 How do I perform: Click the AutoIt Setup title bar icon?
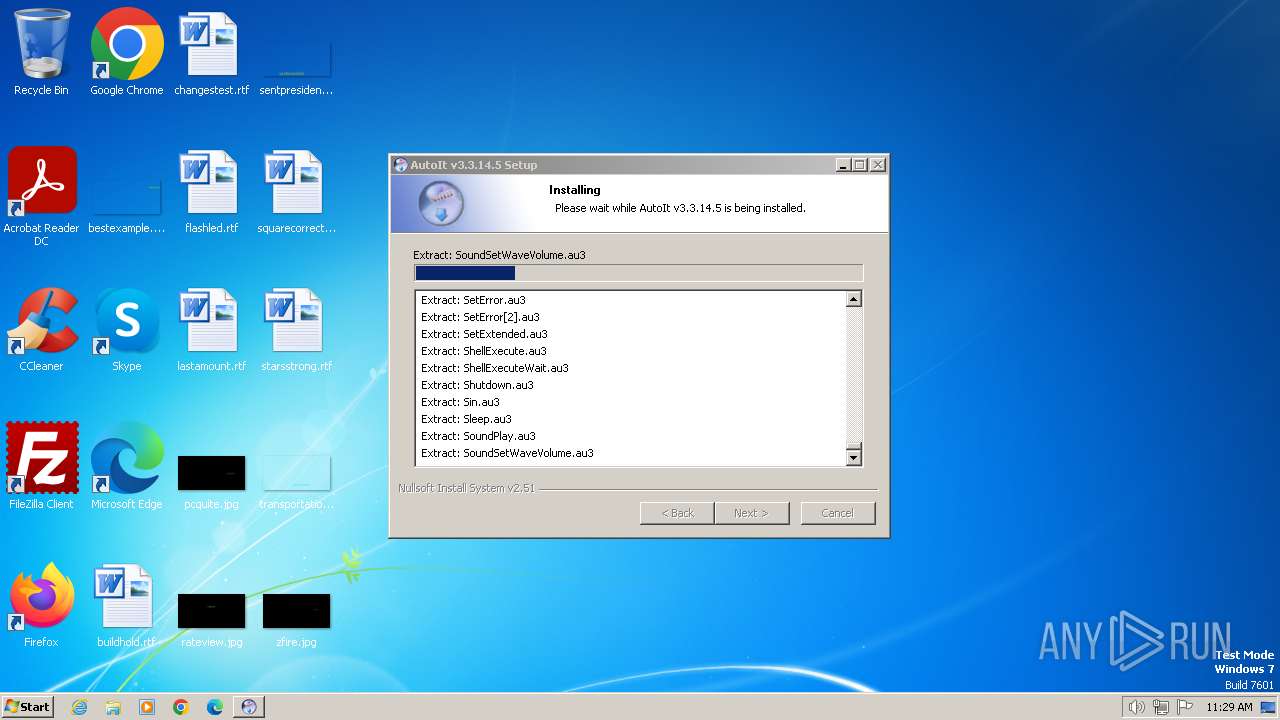(401, 165)
